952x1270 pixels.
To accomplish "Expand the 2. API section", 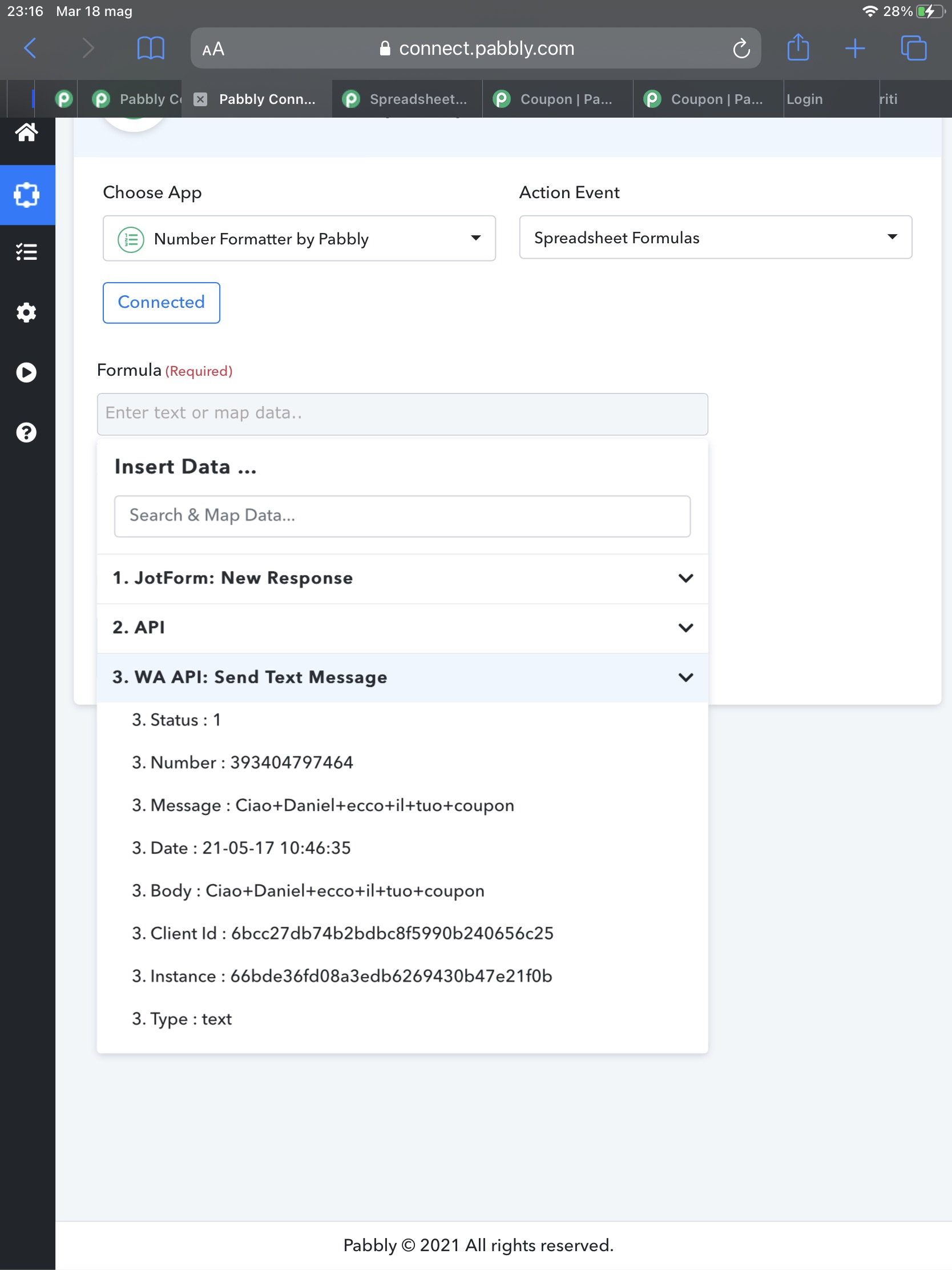I will (x=402, y=628).
